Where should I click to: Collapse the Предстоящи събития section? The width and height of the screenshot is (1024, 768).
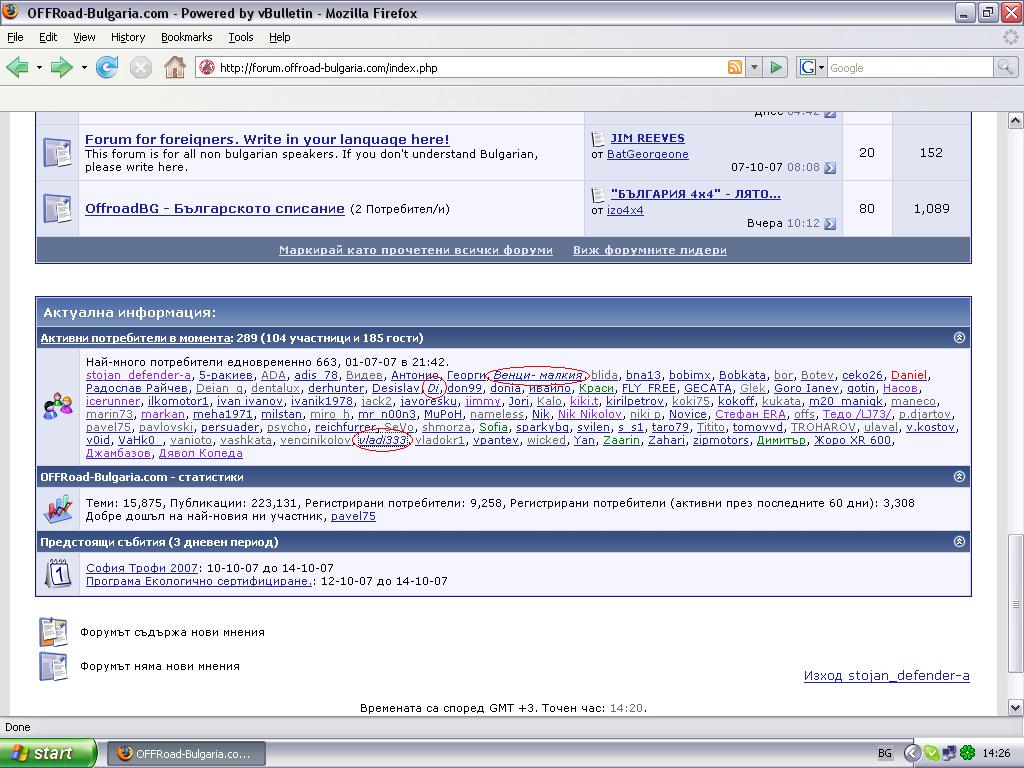(x=959, y=541)
